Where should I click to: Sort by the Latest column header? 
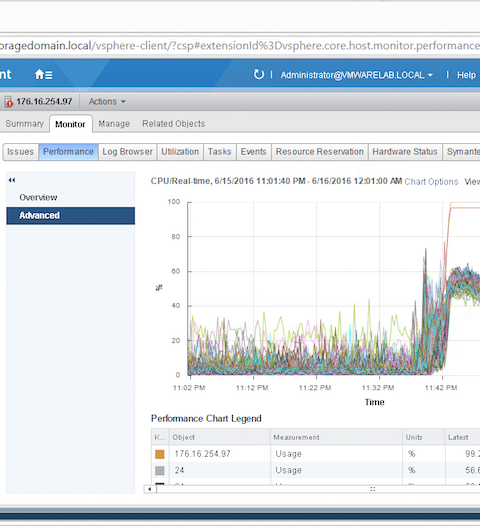[463, 437]
